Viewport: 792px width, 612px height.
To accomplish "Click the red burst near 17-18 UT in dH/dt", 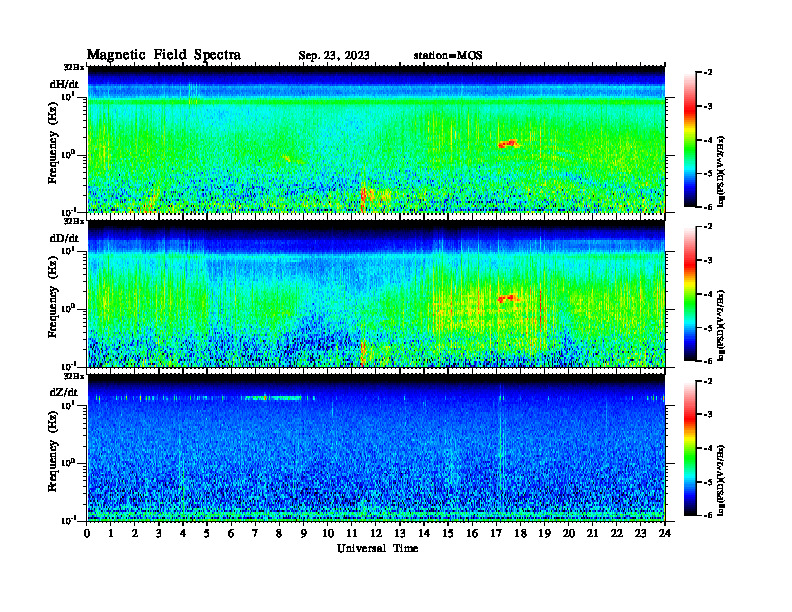I will coord(508,143).
